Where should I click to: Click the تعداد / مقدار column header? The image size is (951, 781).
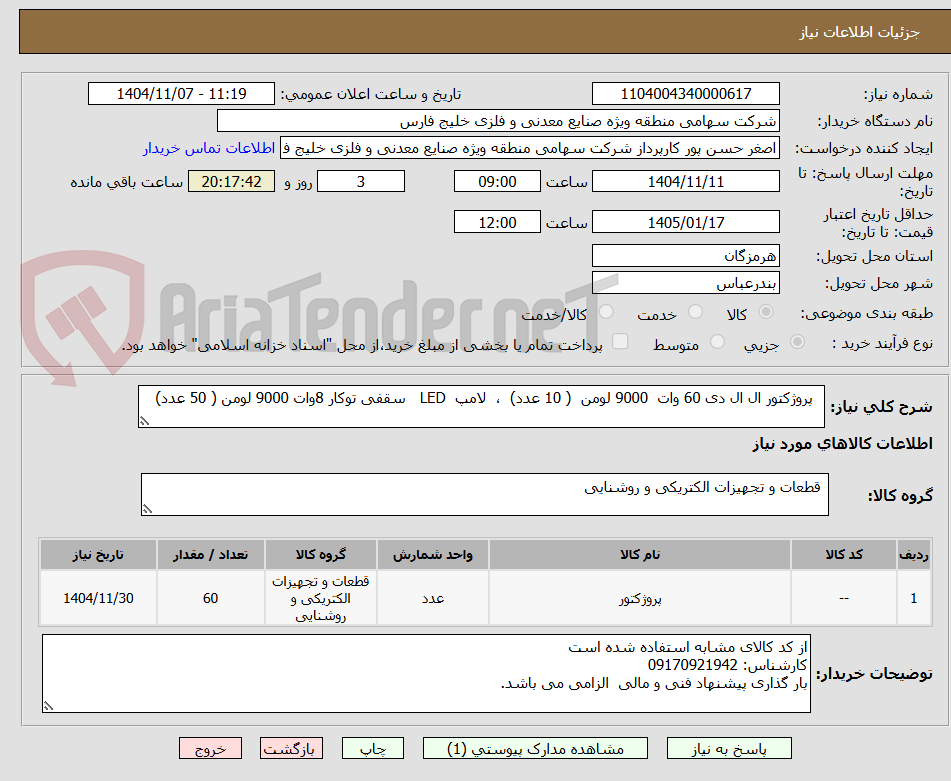[x=210, y=555]
